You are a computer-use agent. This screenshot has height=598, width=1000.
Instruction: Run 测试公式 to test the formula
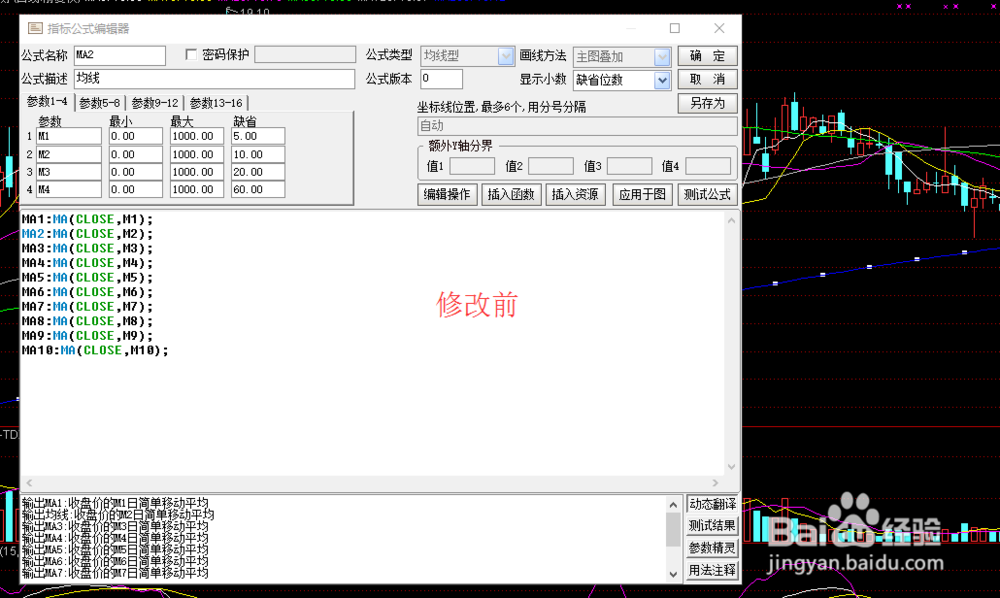click(x=707, y=195)
